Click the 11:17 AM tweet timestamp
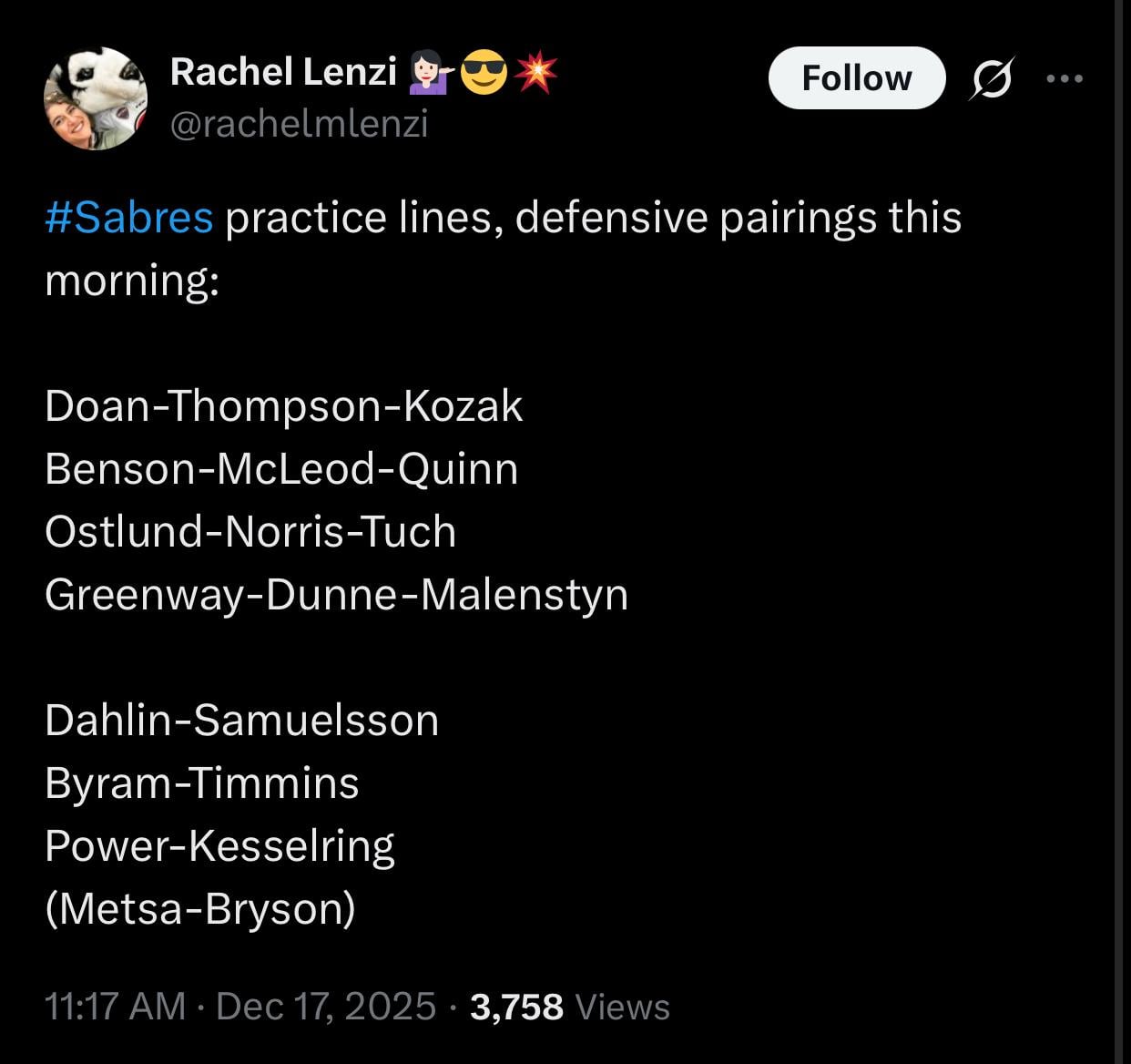Image resolution: width=1131 pixels, height=1064 pixels. 115,1007
